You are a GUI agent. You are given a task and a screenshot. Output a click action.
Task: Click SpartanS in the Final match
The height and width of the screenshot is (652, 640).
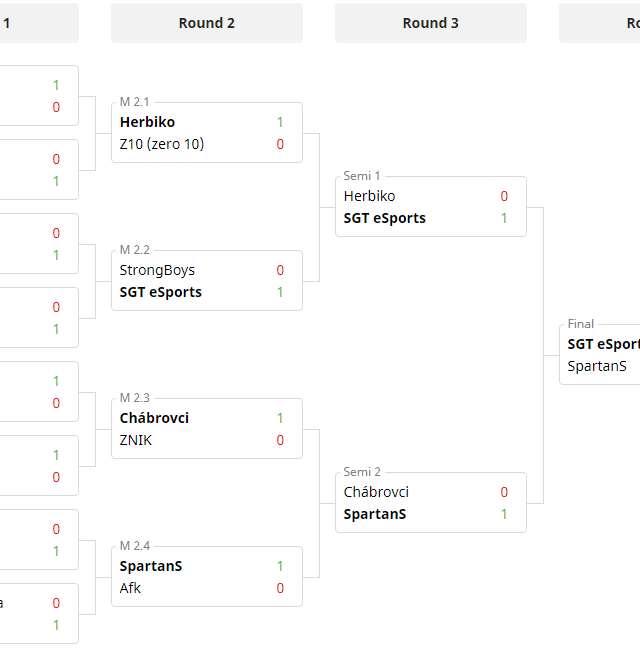[x=597, y=366]
